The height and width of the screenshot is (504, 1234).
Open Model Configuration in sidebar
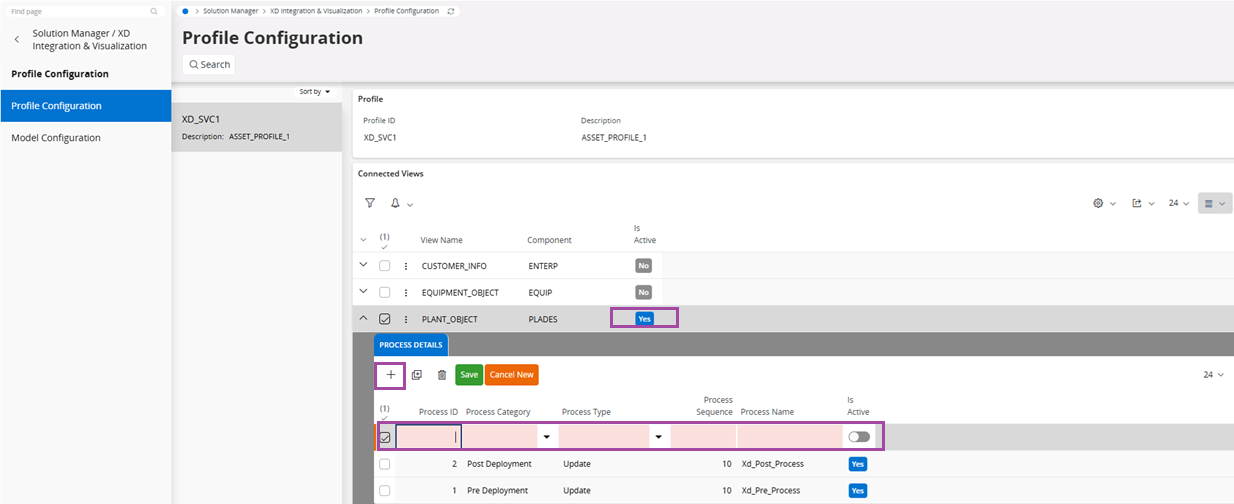point(56,138)
